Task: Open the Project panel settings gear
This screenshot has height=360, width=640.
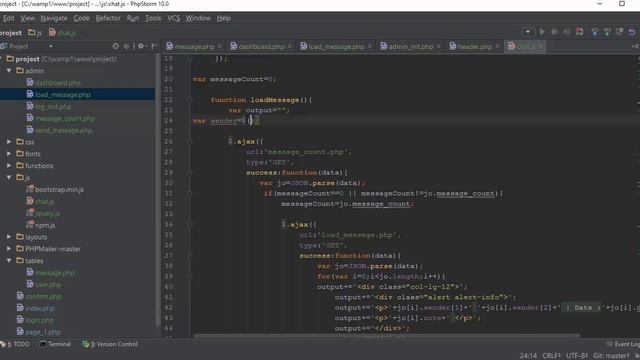Action: point(142,47)
